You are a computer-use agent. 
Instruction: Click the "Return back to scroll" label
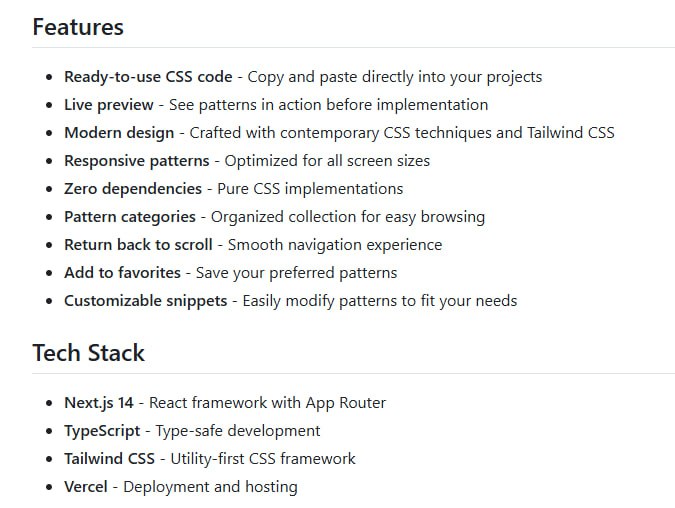pyautogui.click(x=138, y=245)
